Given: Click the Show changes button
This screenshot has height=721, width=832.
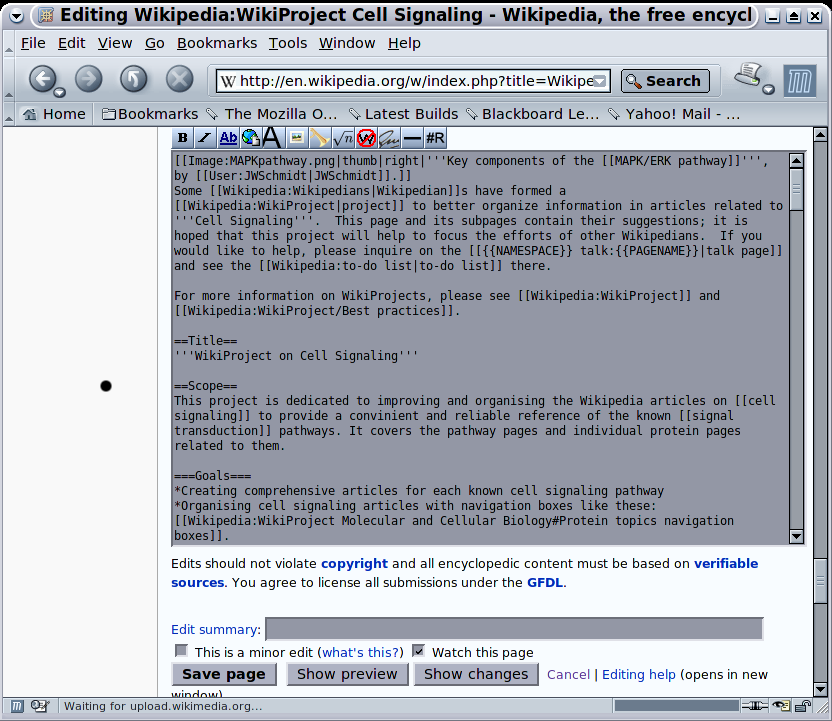Looking at the screenshot, I should point(476,674).
